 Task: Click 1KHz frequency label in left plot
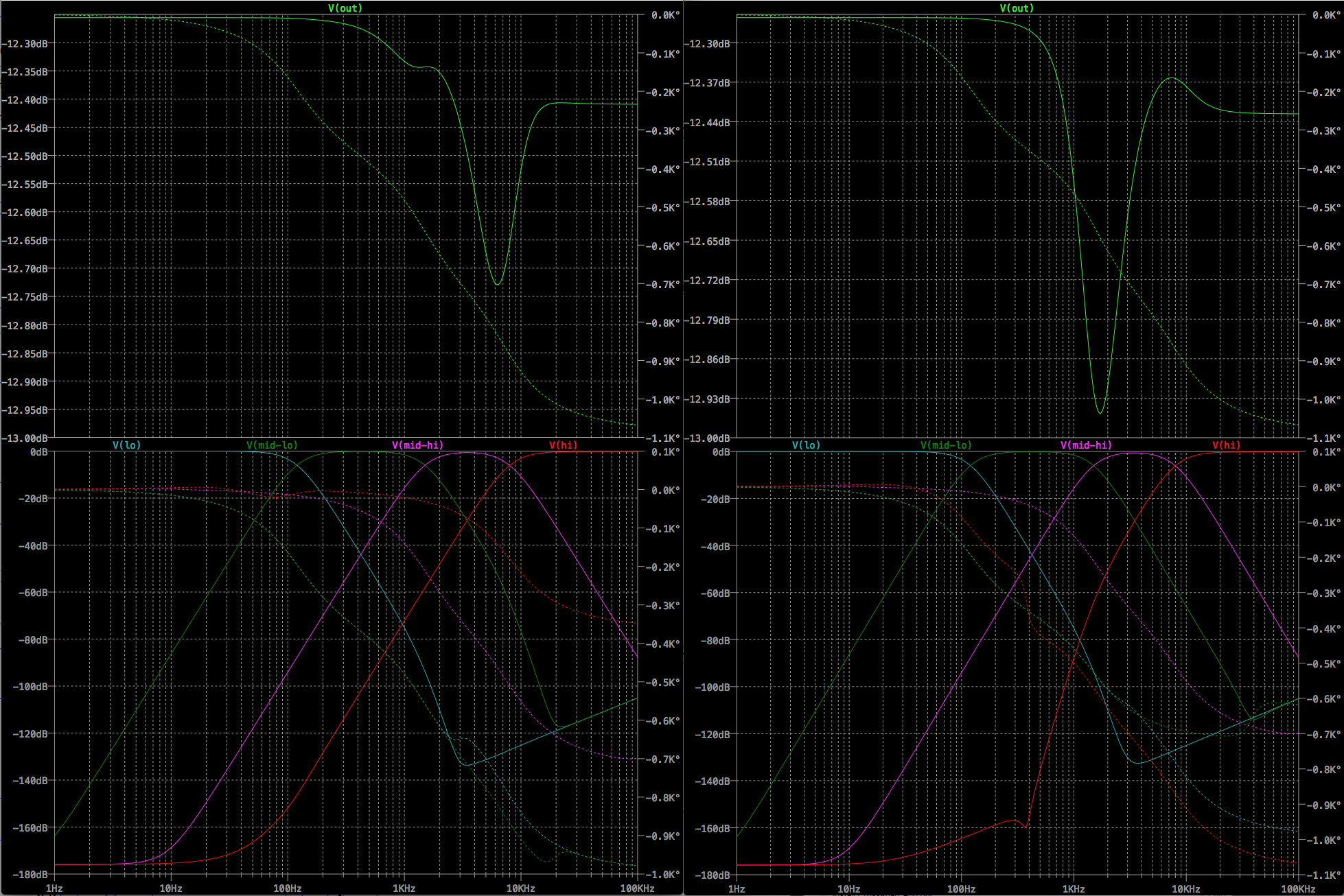[x=404, y=888]
